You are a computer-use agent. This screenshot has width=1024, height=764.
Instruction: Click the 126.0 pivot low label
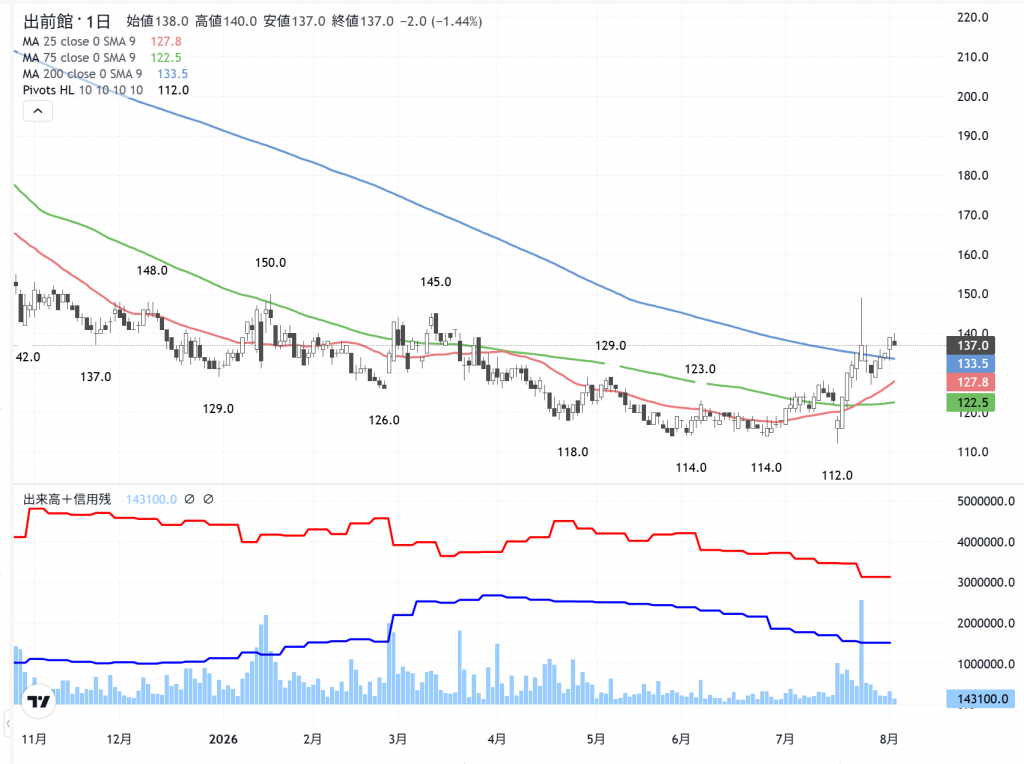(x=384, y=421)
